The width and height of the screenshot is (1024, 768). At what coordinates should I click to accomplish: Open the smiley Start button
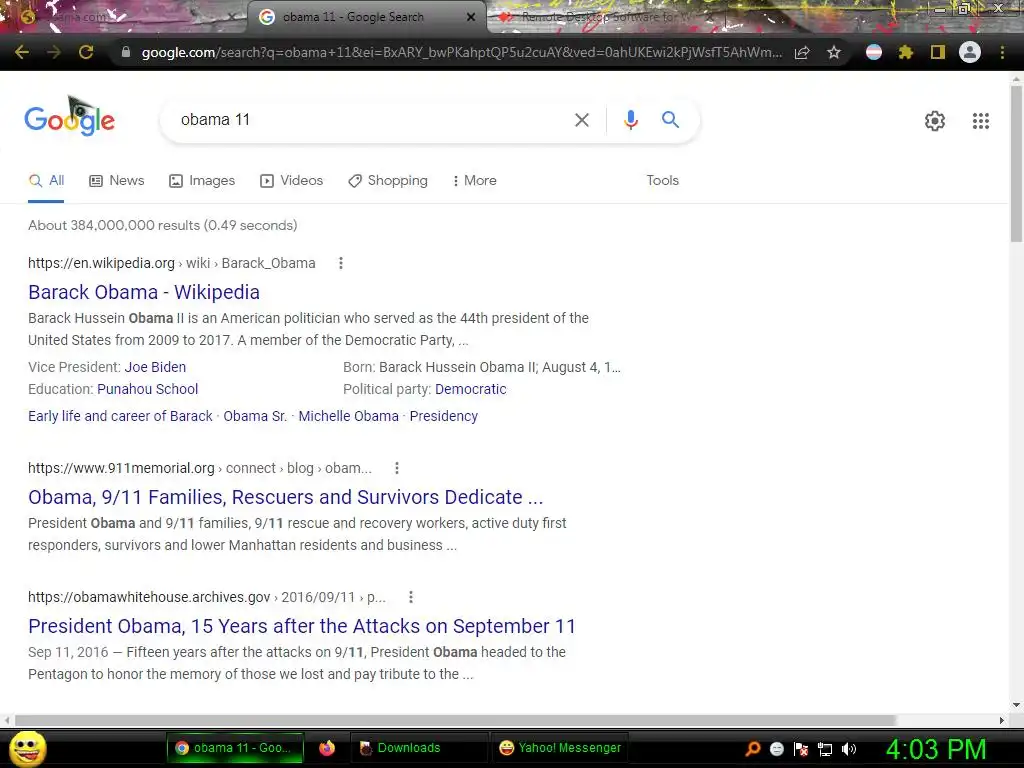pos(27,748)
